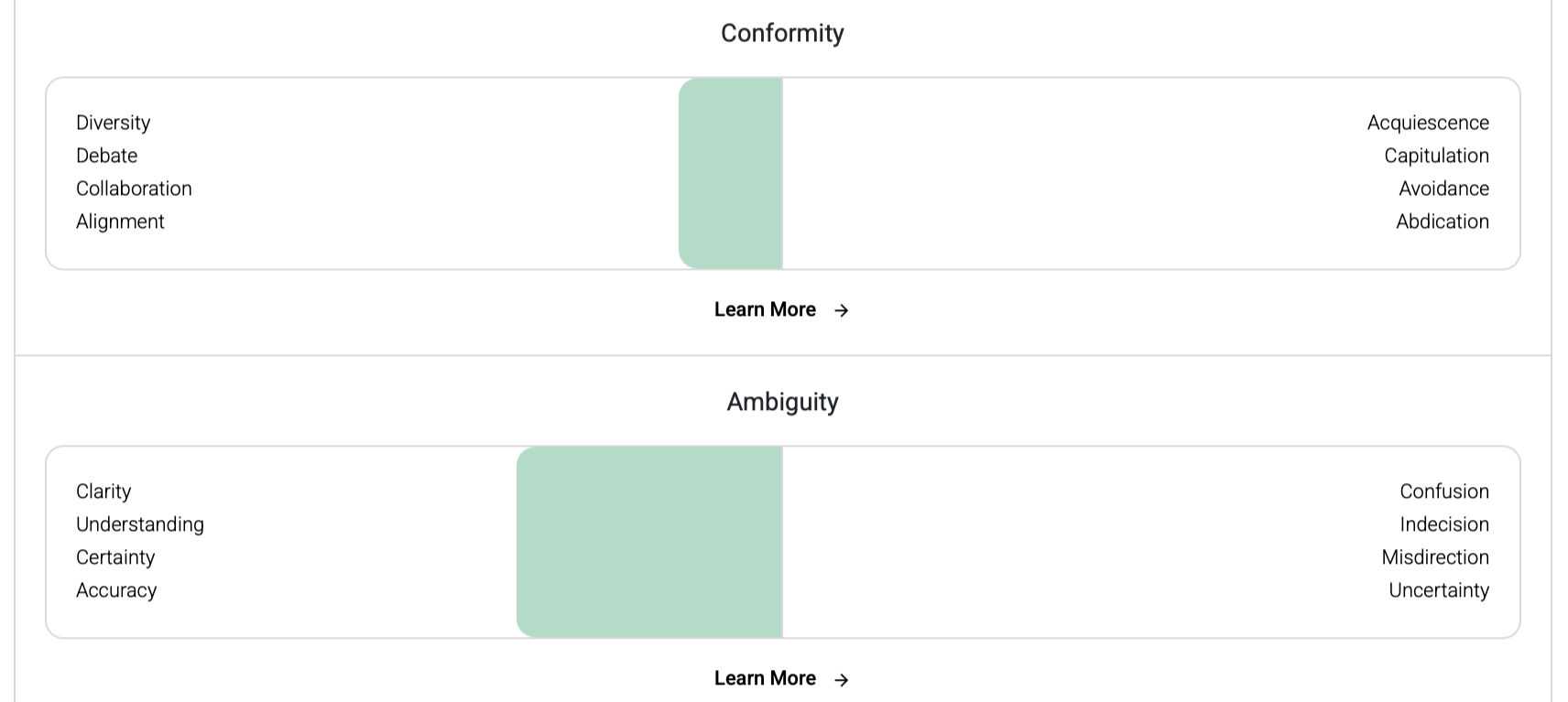Click the Confusion label
The image size is (1568, 702).
[1444, 491]
